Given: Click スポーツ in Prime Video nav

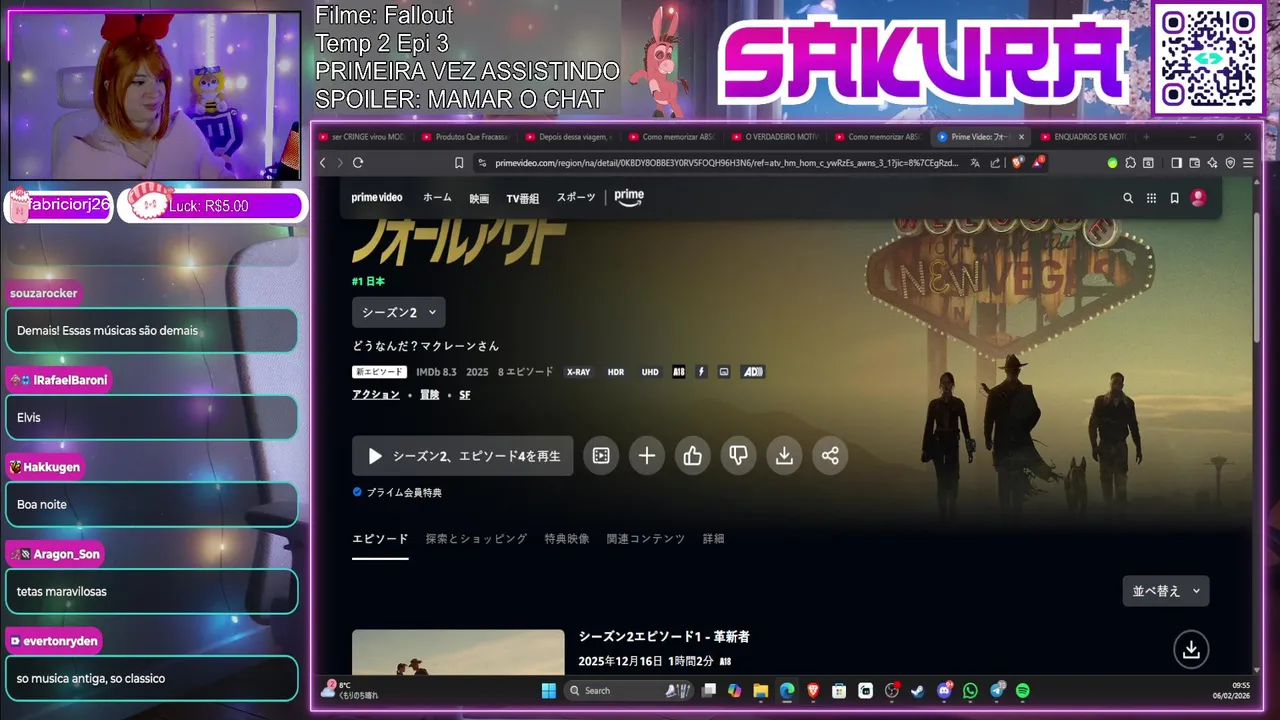Looking at the screenshot, I should click(x=576, y=198).
